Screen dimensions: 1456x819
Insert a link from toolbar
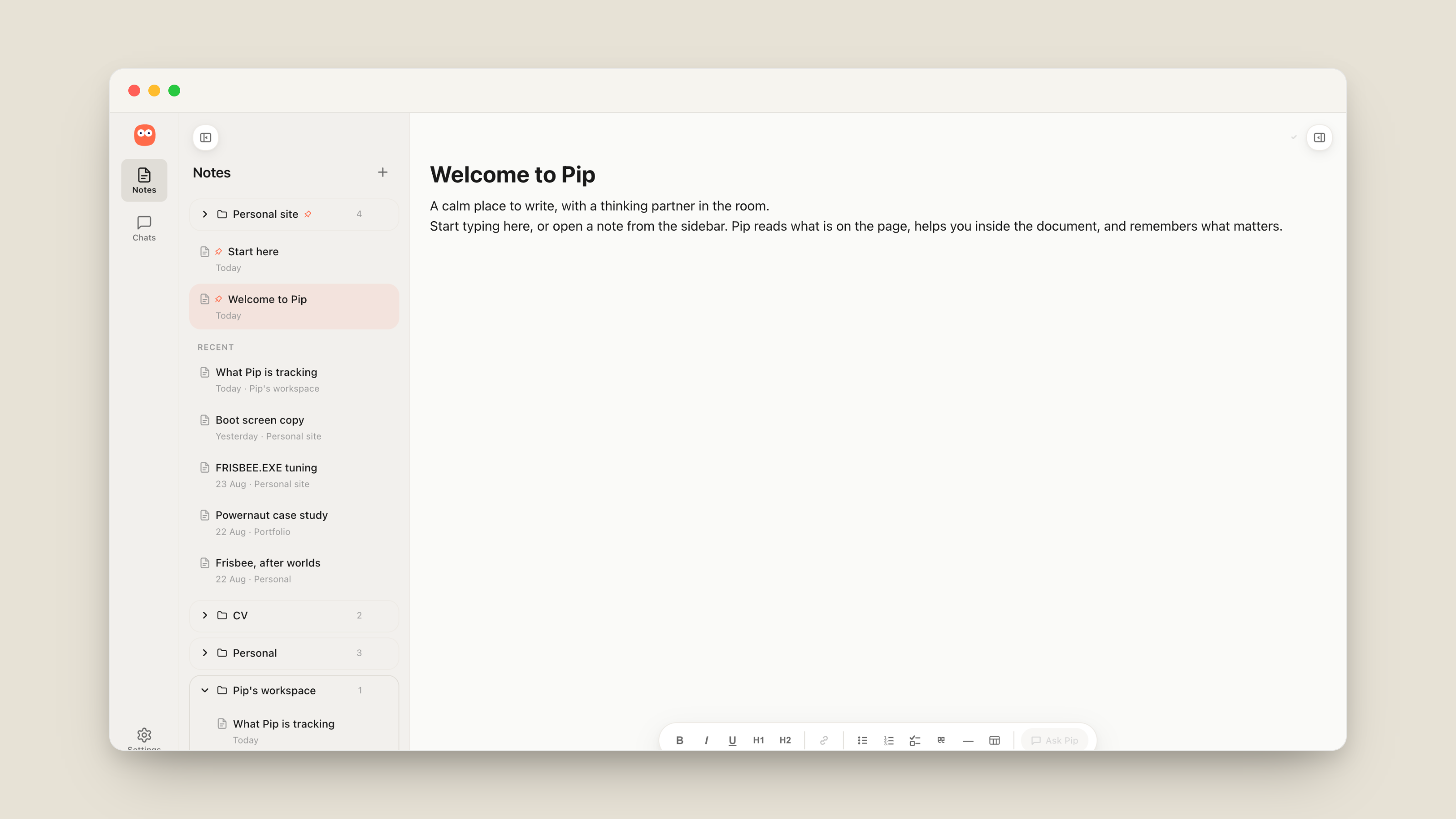824,740
